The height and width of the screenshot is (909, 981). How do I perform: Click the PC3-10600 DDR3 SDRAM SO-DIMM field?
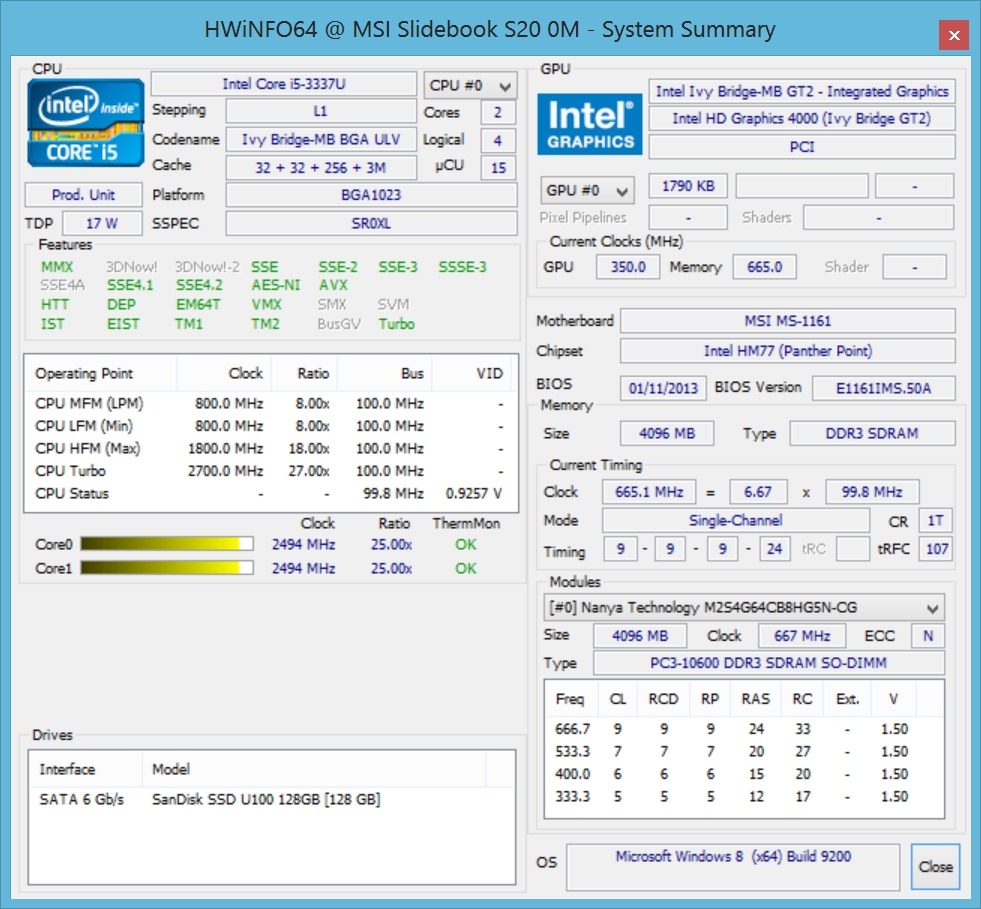coord(769,663)
